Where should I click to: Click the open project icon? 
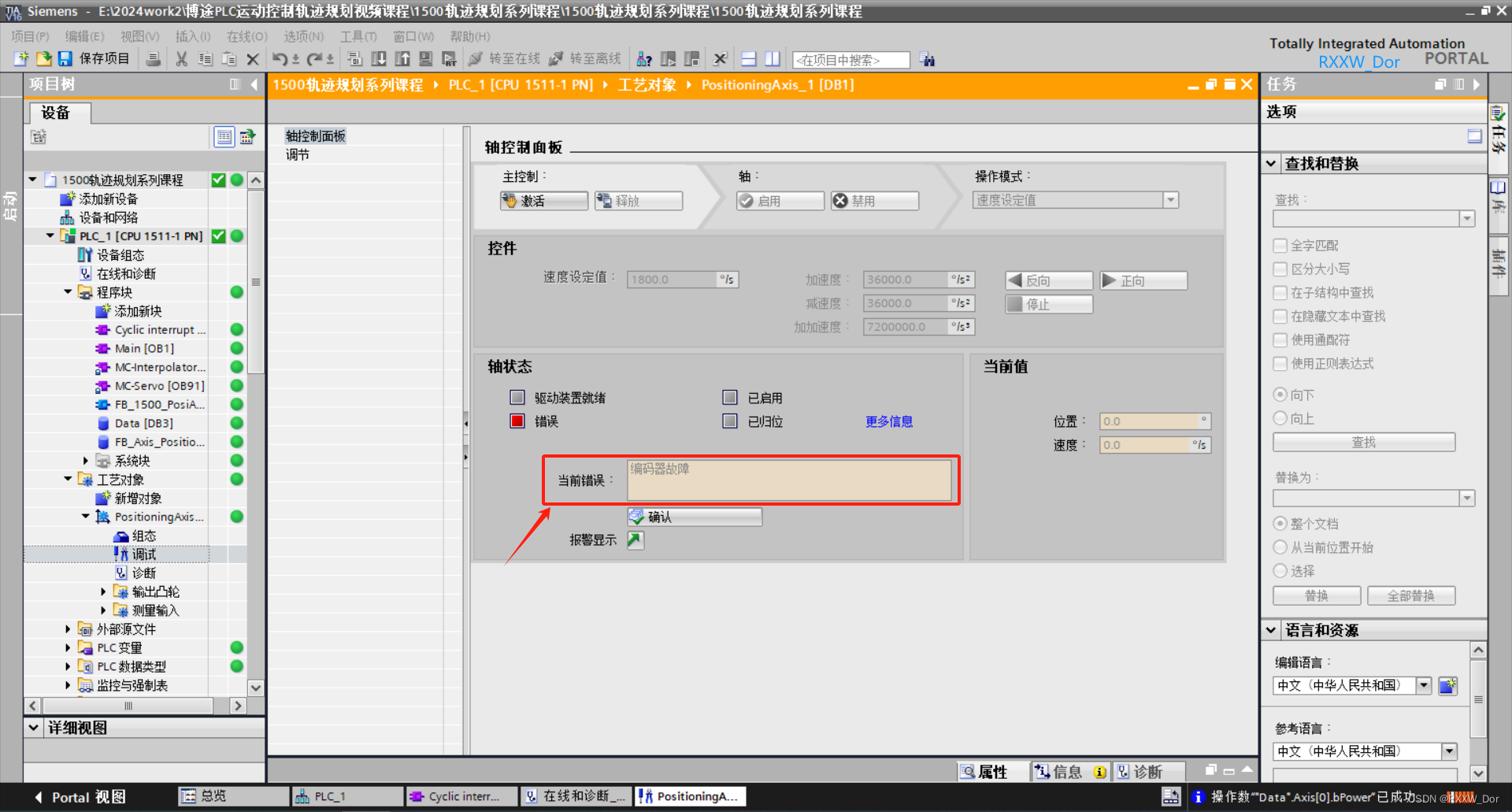[x=43, y=59]
